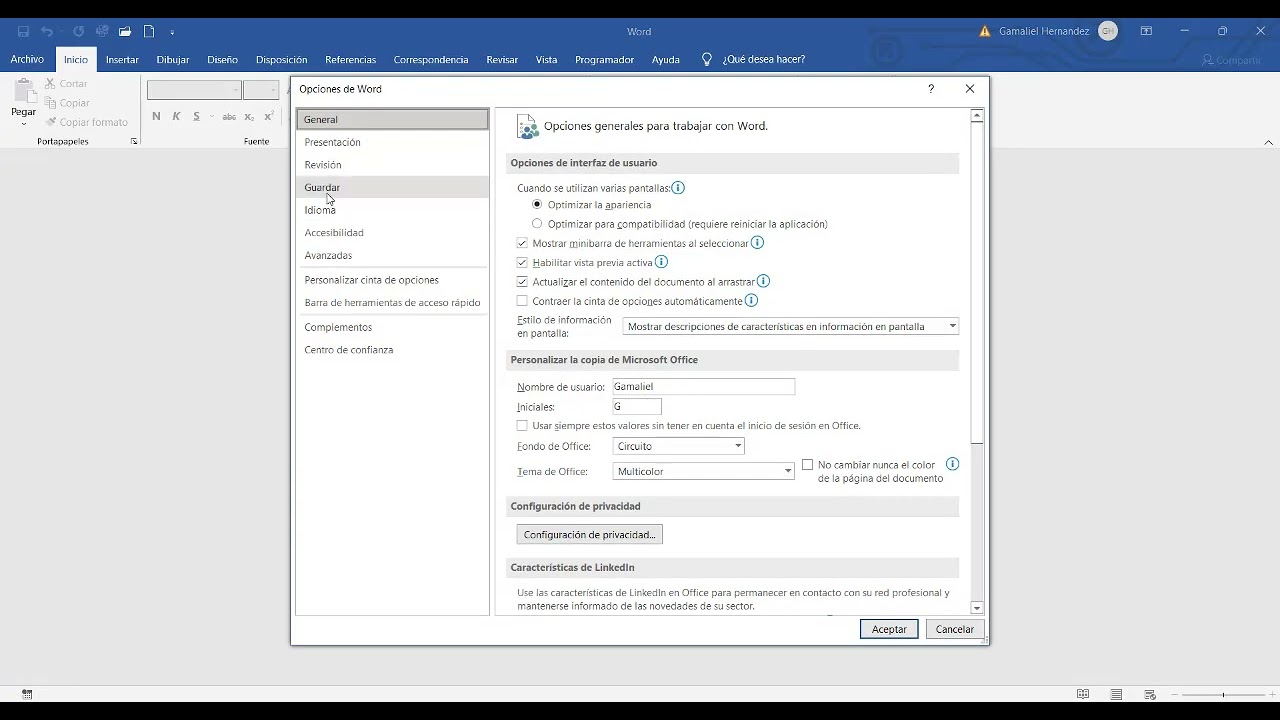
Task: Open Centro de confianza category
Action: click(392, 350)
